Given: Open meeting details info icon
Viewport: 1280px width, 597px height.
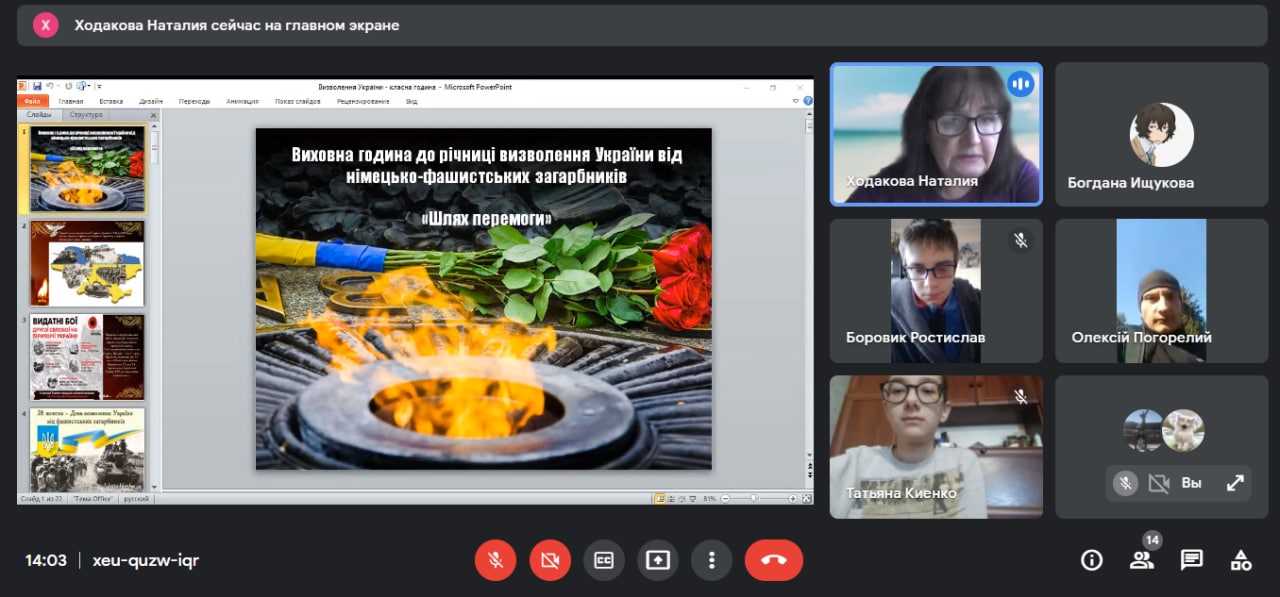Looking at the screenshot, I should pos(1092,560).
